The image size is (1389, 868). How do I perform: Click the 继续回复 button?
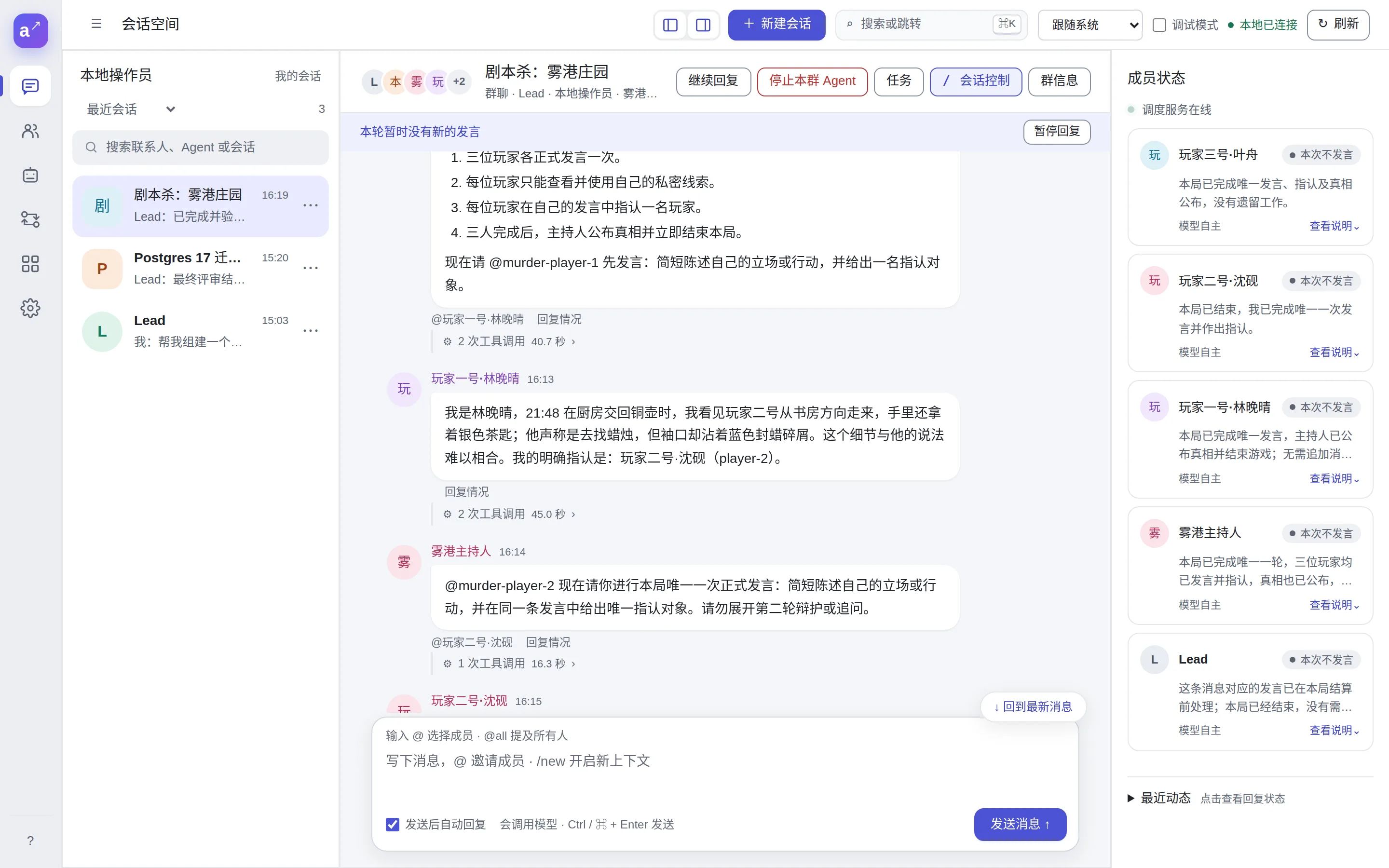[713, 81]
